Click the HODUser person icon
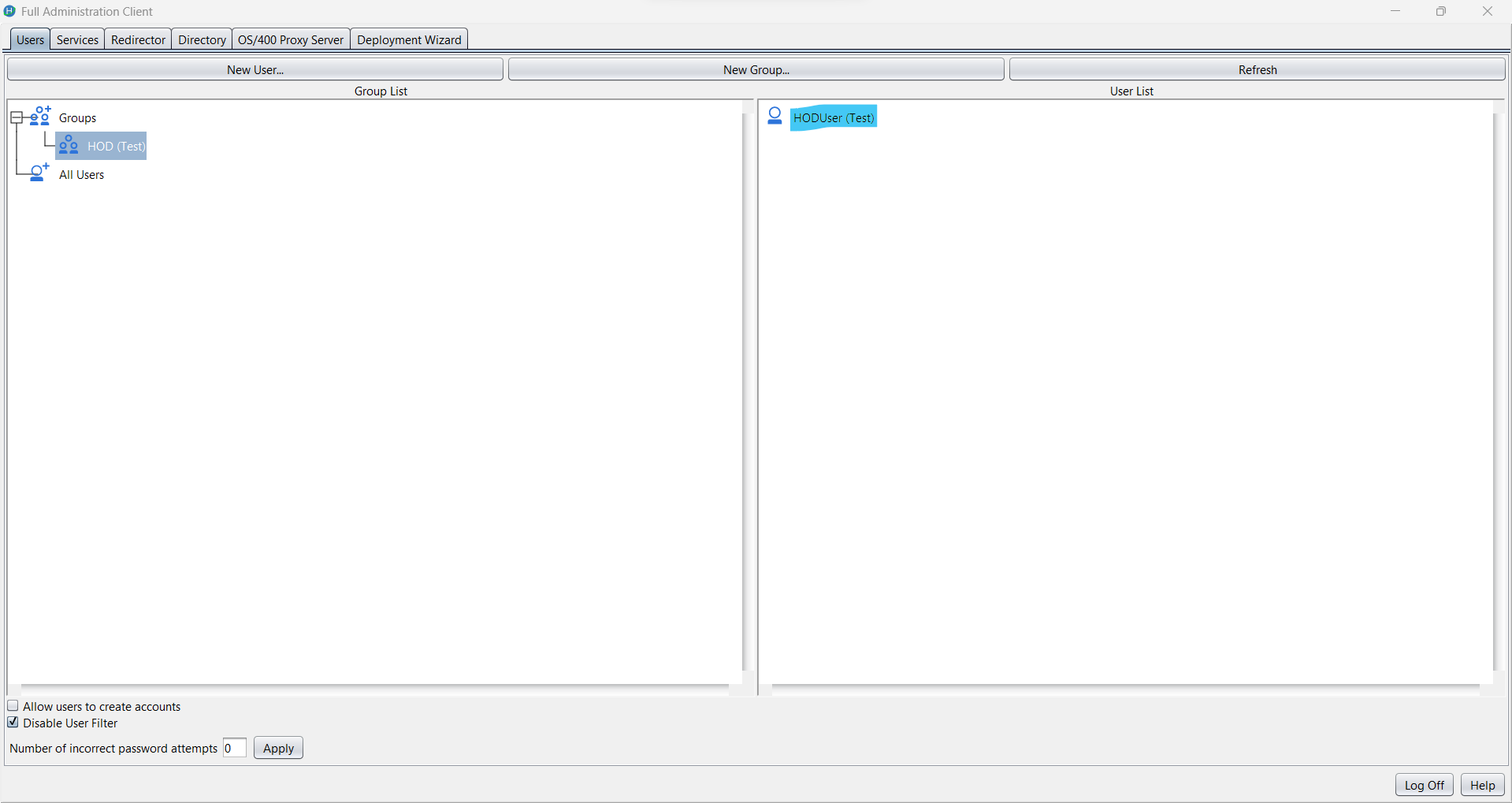1512x803 pixels. [775, 116]
